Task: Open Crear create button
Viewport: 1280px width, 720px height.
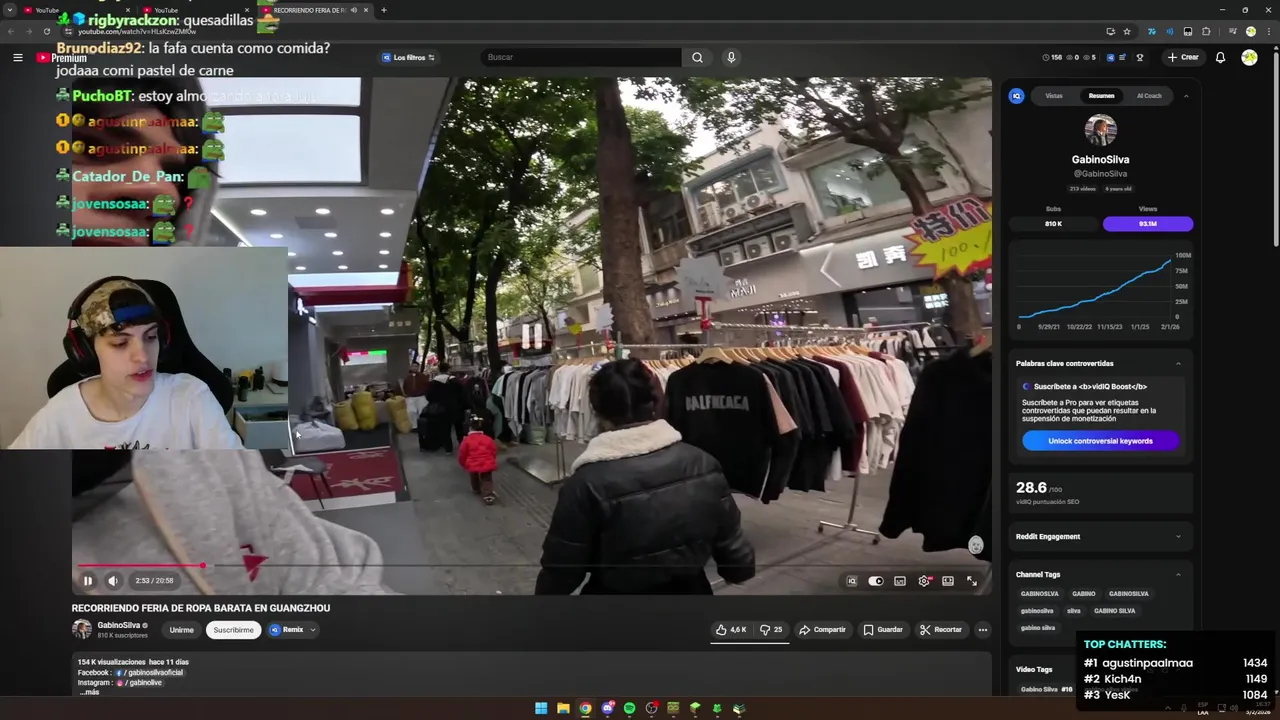Action: [1182, 57]
